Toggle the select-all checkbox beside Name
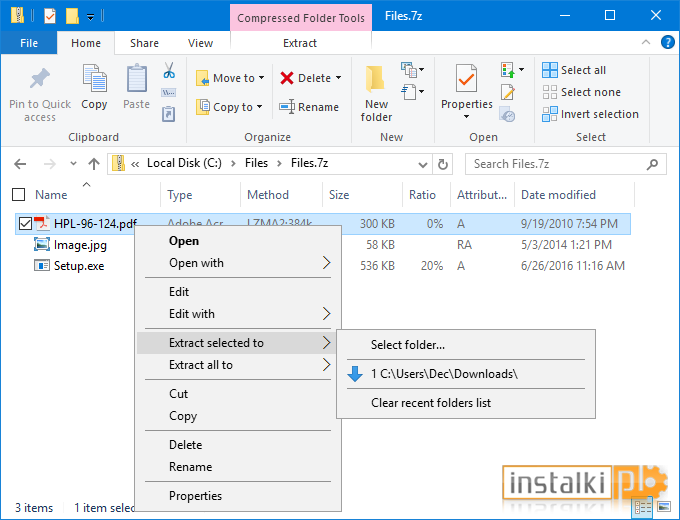Screen dimensions: 680x520 (x=18, y=195)
